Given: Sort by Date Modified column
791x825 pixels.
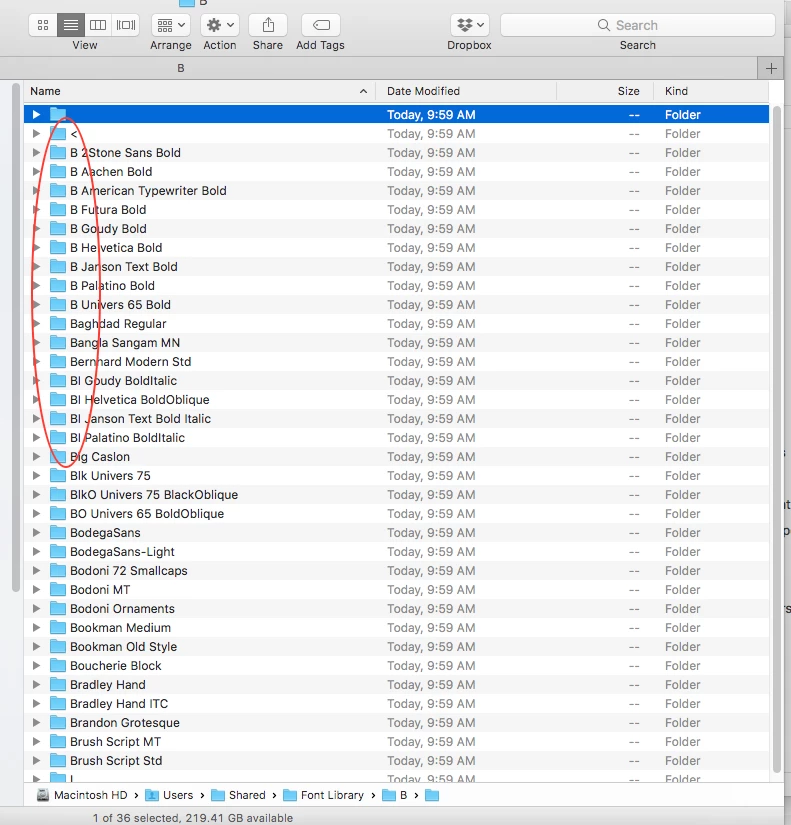Looking at the screenshot, I should coord(466,91).
